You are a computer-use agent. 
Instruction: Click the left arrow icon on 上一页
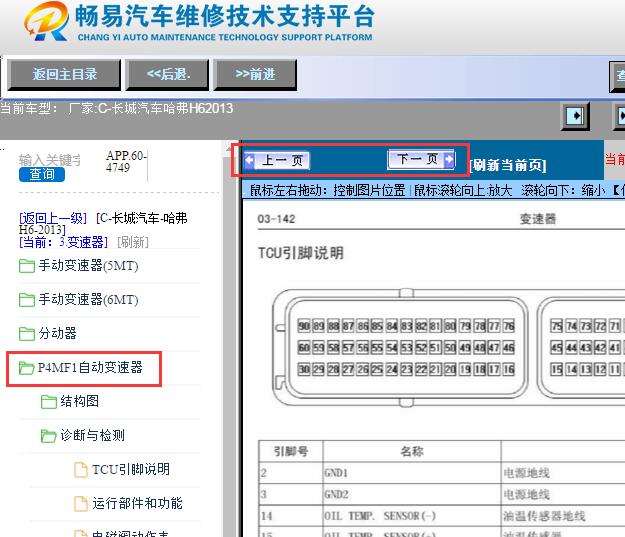(x=250, y=160)
